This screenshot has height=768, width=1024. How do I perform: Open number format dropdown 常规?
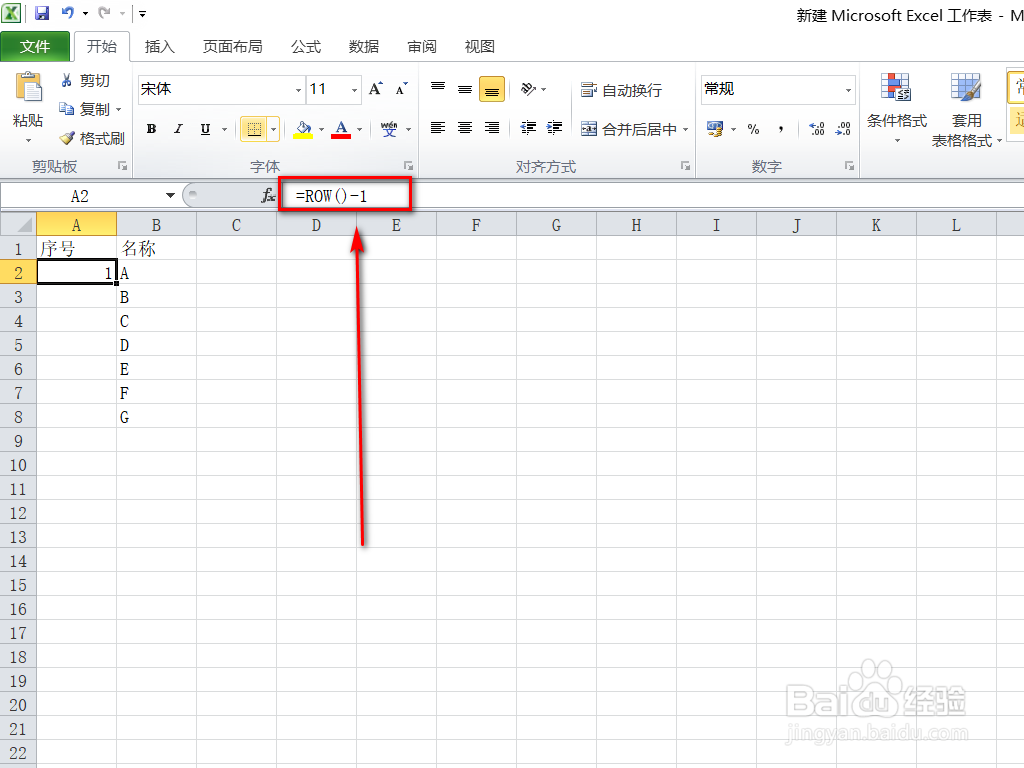[x=848, y=89]
